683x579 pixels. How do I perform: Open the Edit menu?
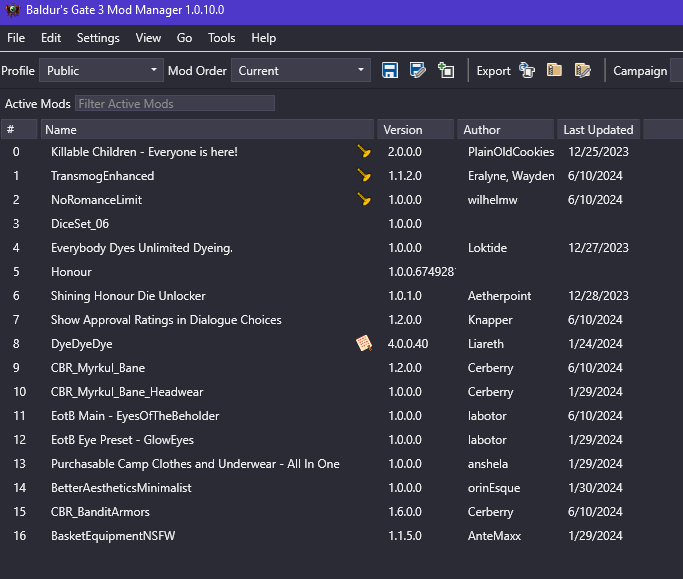(51, 38)
